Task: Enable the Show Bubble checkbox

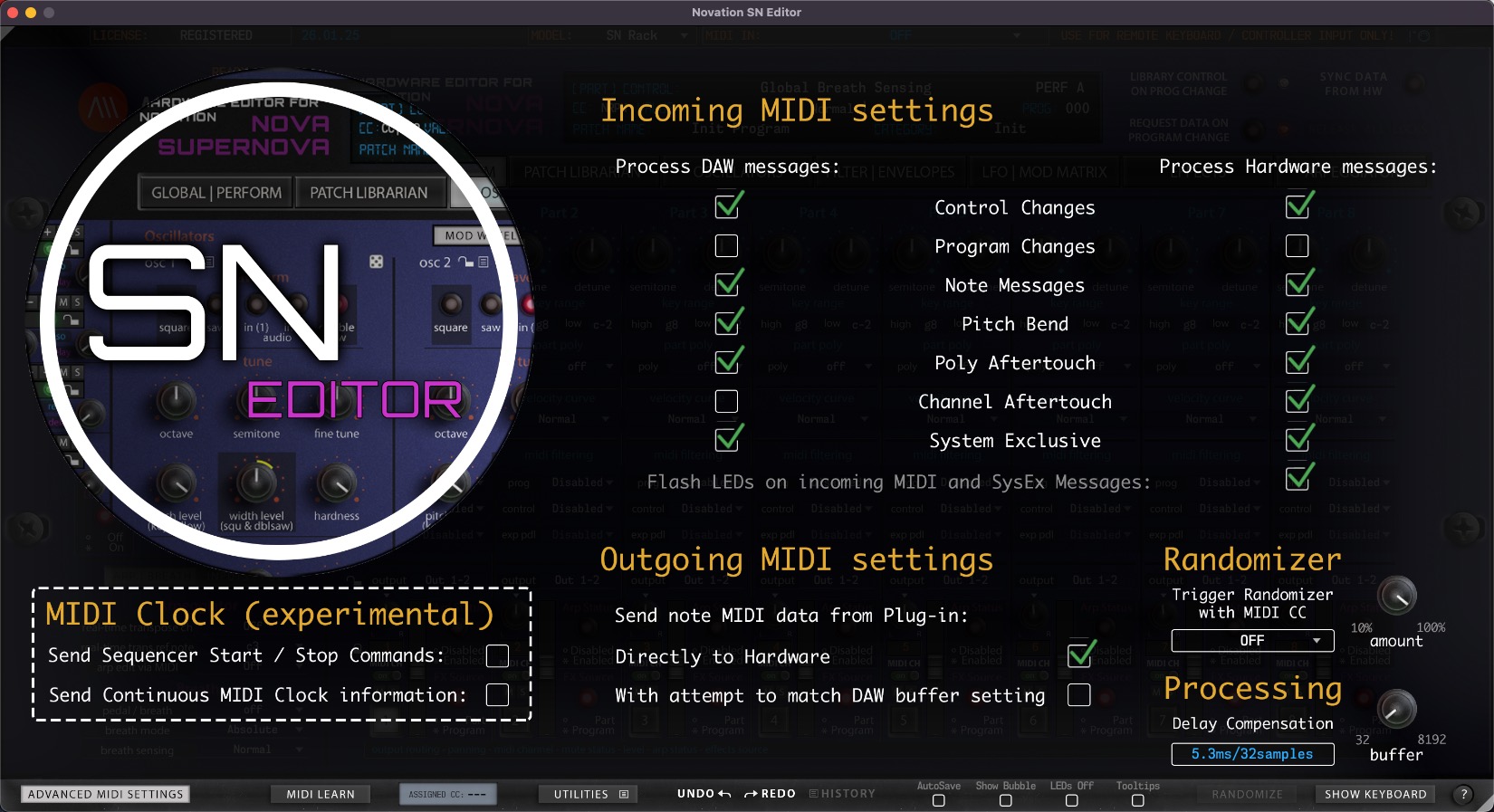Action: (x=1005, y=800)
